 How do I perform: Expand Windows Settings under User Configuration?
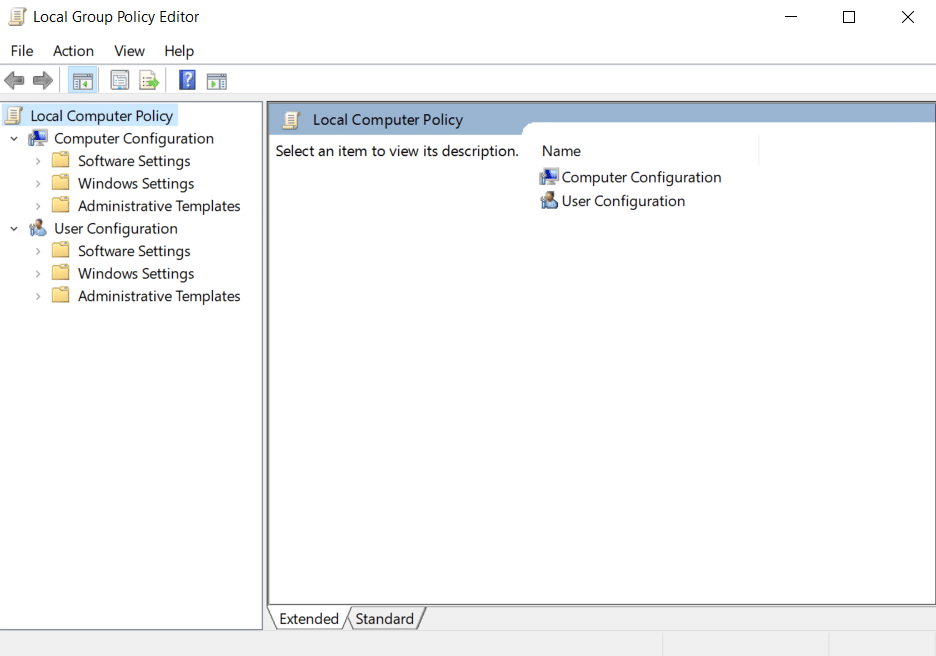point(38,273)
